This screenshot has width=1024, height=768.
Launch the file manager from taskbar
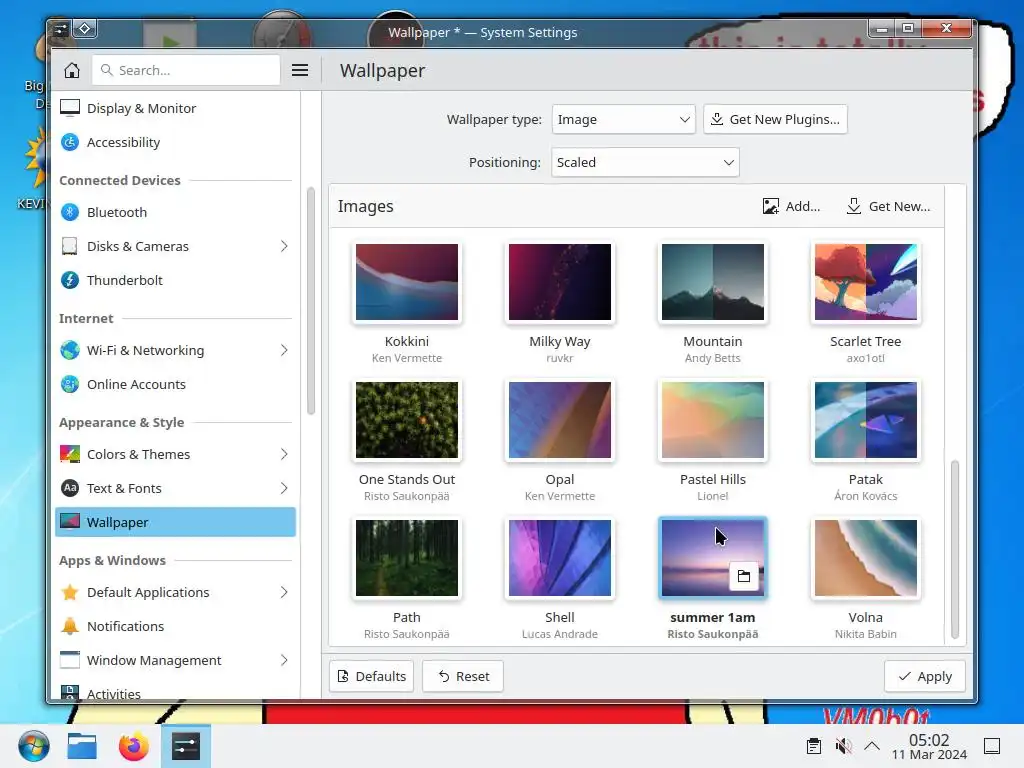pyautogui.click(x=82, y=746)
